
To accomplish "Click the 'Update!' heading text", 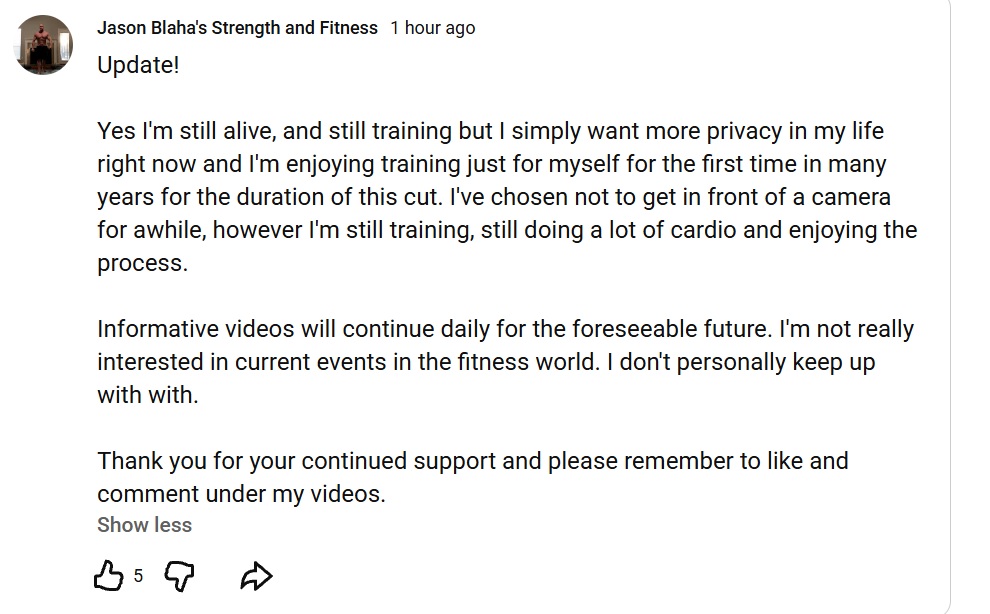I will click(x=138, y=64).
